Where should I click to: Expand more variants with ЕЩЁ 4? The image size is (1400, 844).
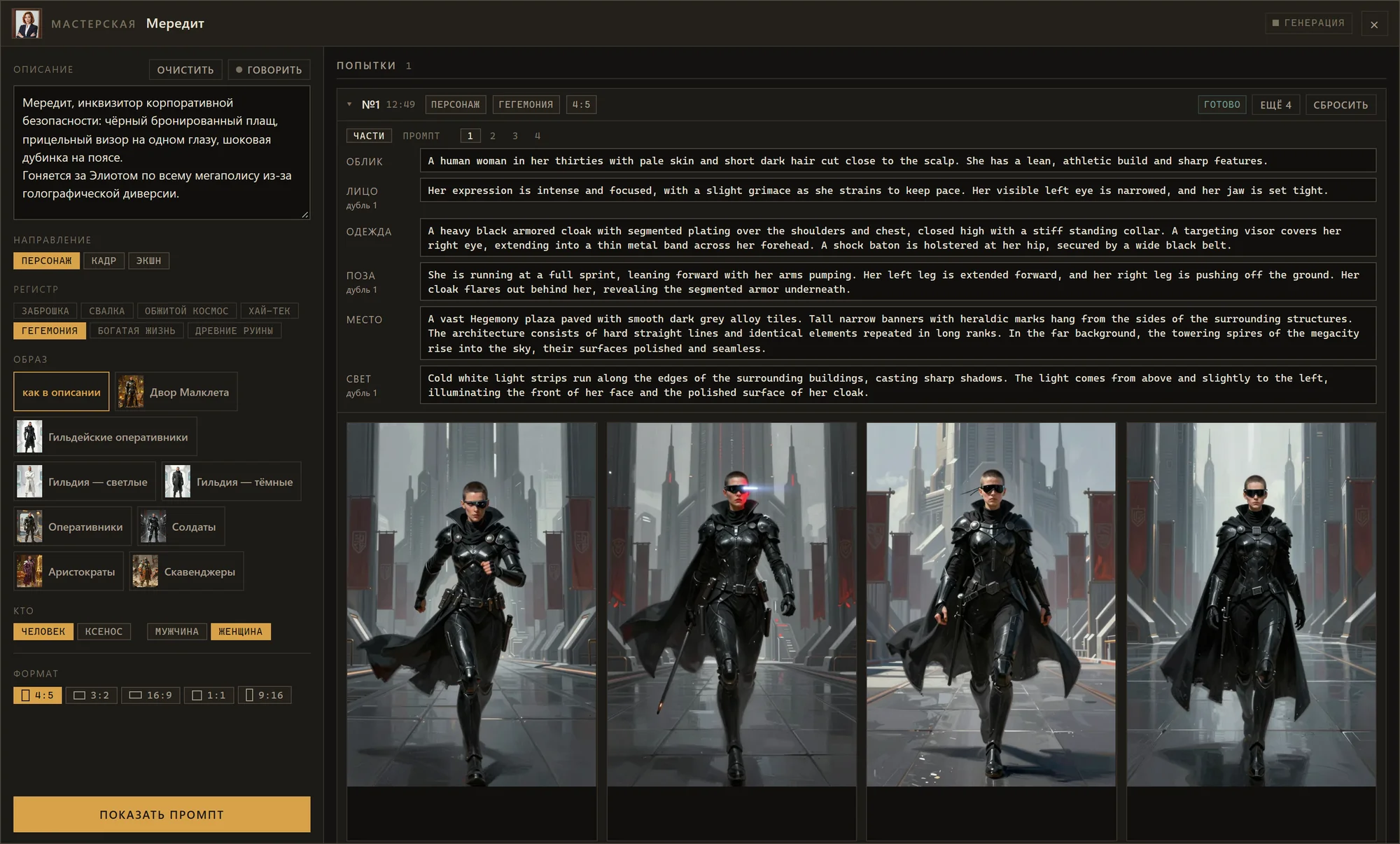[1275, 104]
